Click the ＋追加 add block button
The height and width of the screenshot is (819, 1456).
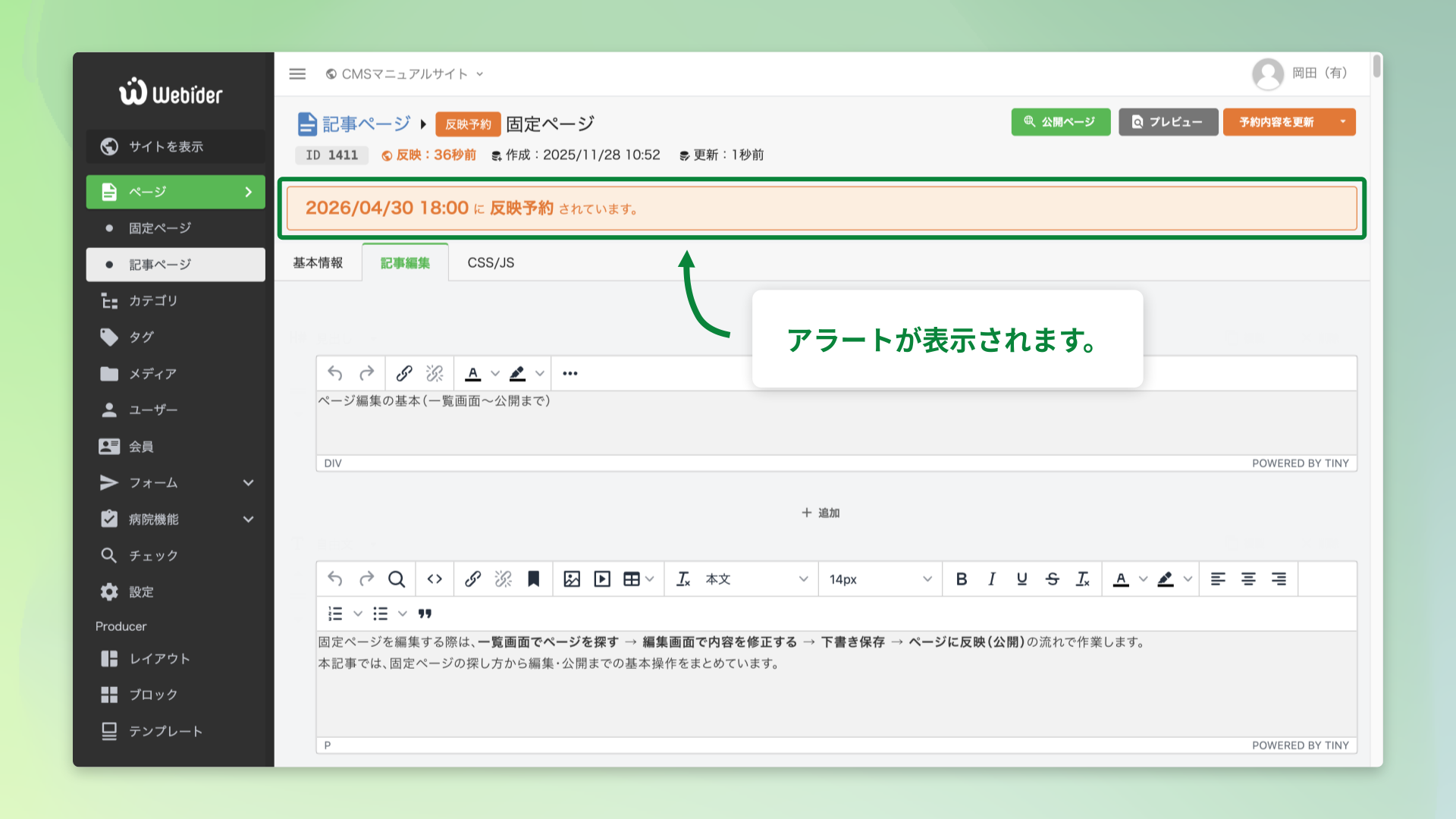coord(821,513)
